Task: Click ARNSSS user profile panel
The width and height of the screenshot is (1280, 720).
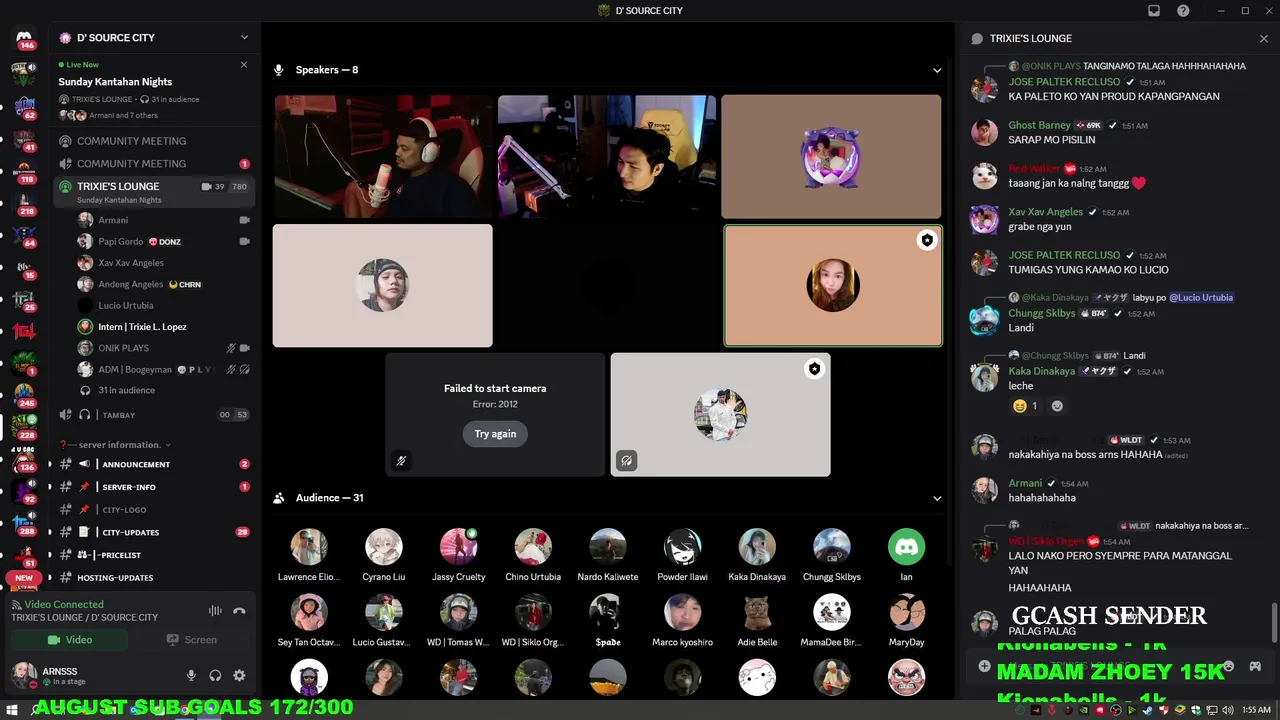Action: [x=92, y=675]
